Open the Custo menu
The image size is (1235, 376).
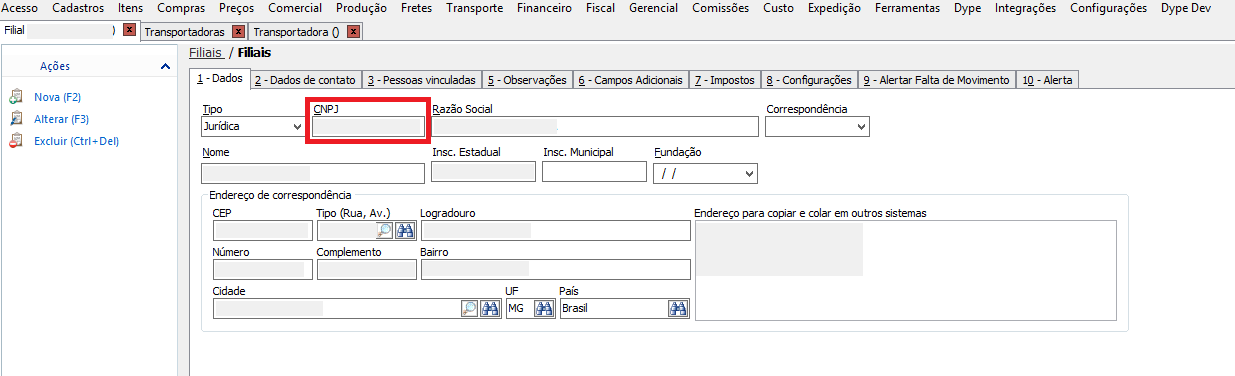tap(778, 8)
